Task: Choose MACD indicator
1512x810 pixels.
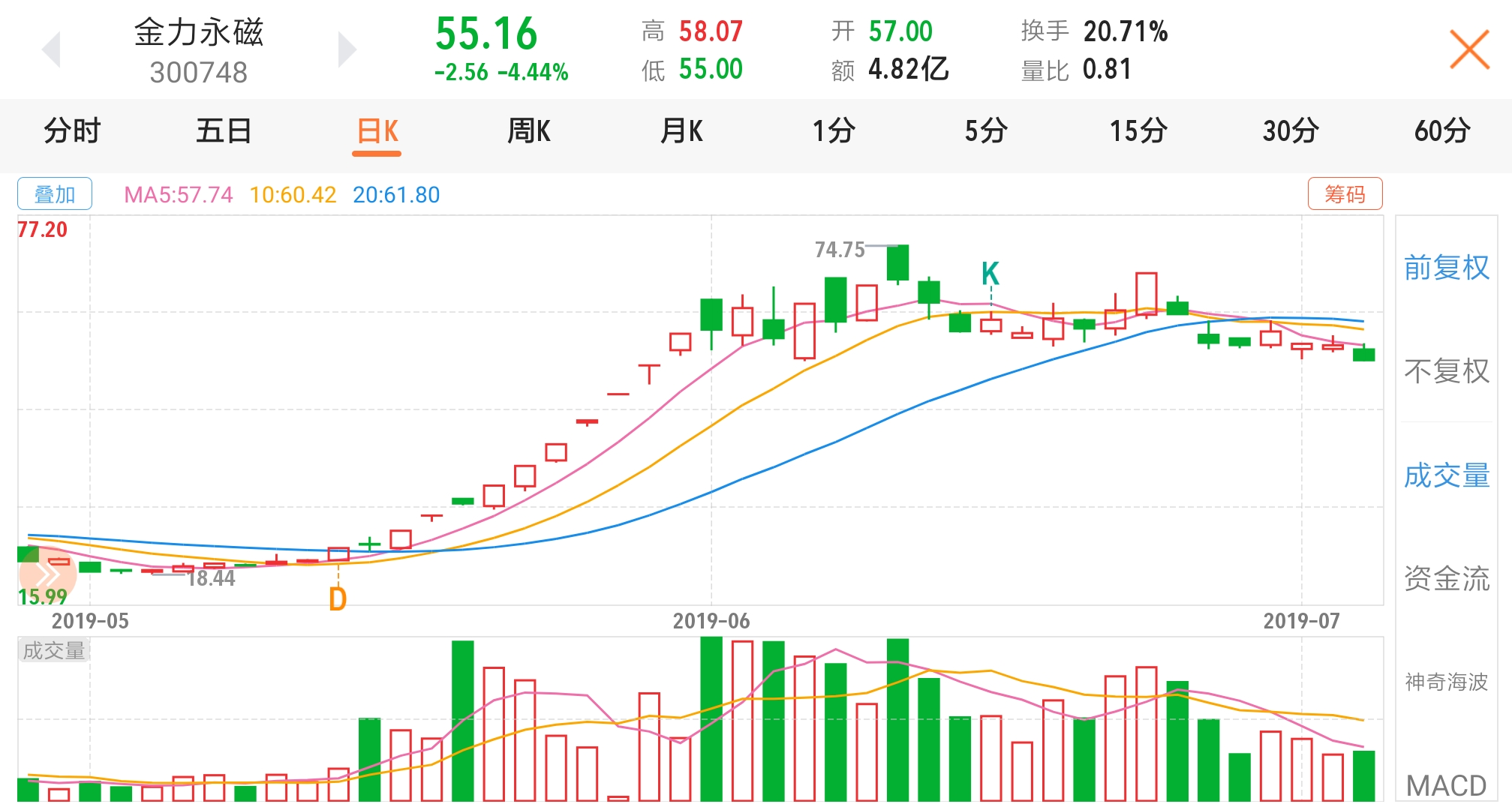Action: click(1447, 785)
